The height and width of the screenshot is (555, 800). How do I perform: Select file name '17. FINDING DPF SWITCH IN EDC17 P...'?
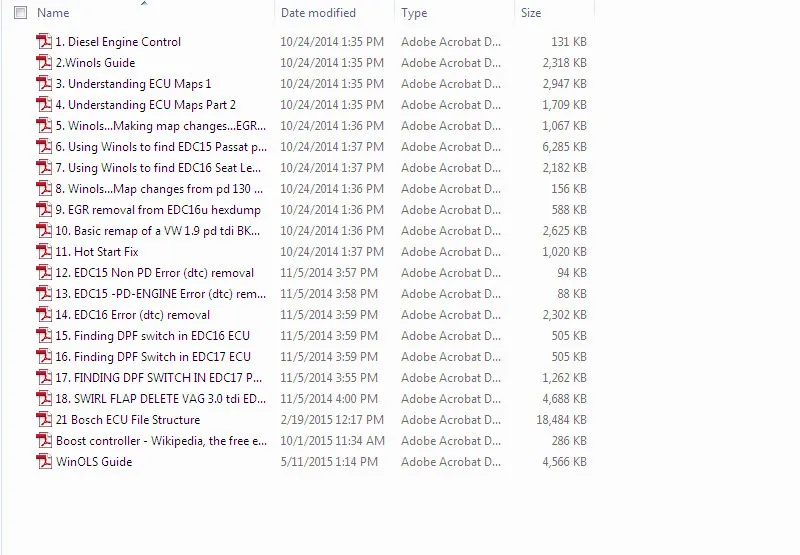[159, 377]
